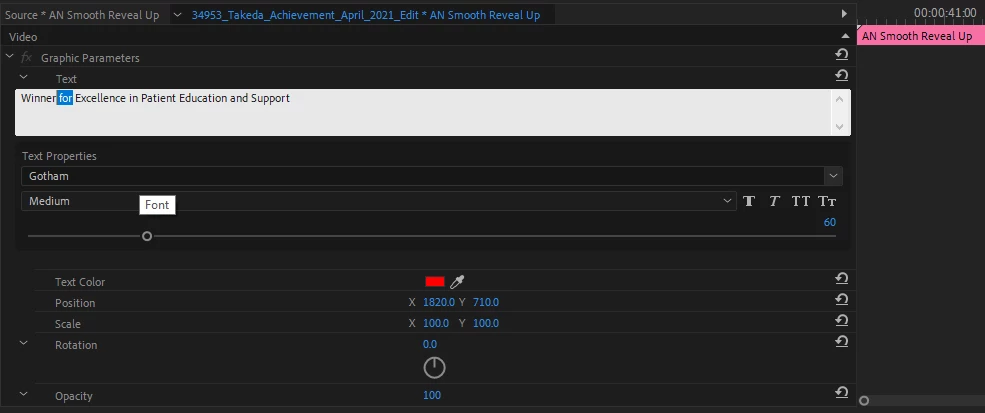The image size is (985, 413).
Task: Click the Scale label
Action: click(67, 324)
